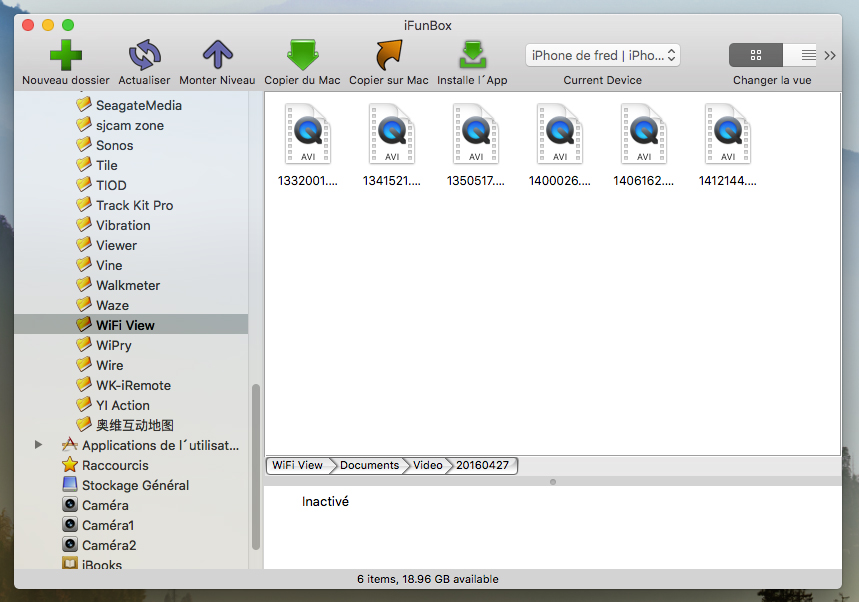This screenshot has width=859, height=602.
Task: Click the 6 items status bar text
Action: (x=428, y=579)
